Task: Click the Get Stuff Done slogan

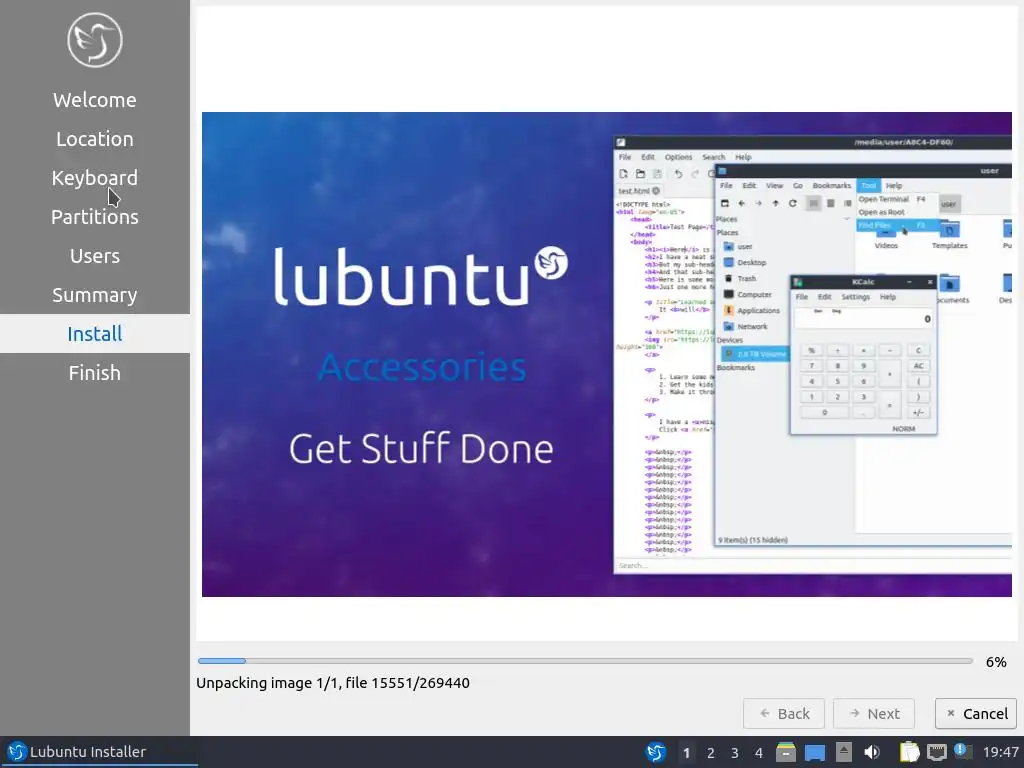Action: [421, 449]
